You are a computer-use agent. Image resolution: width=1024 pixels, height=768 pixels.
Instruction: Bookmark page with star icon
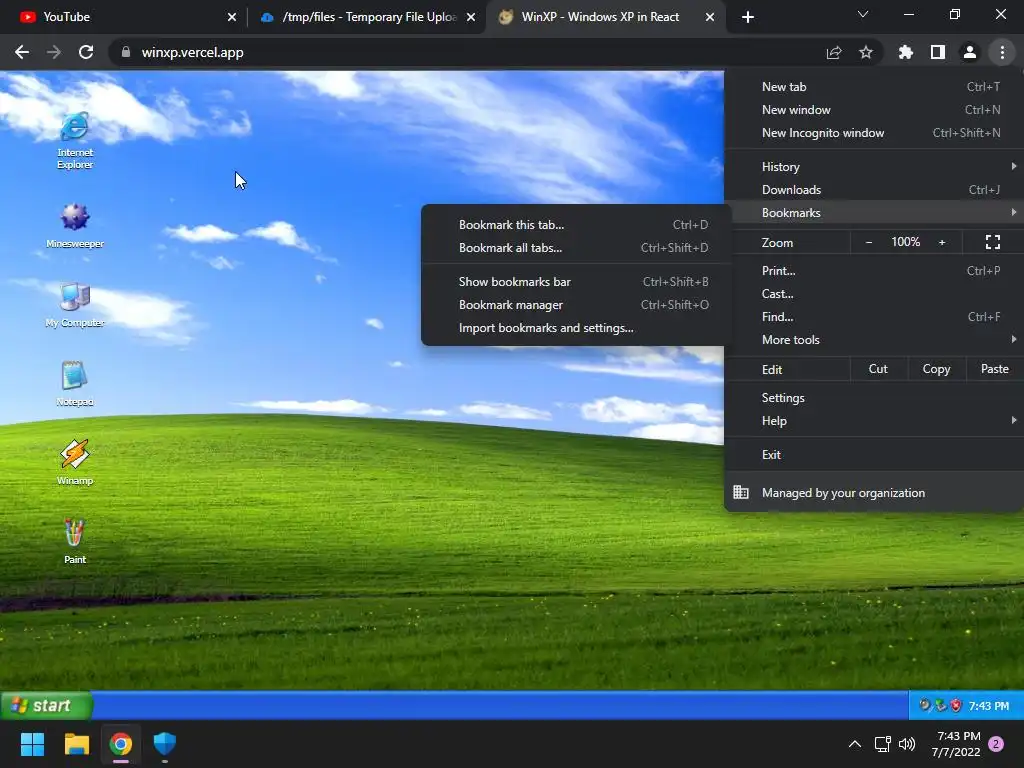click(866, 52)
